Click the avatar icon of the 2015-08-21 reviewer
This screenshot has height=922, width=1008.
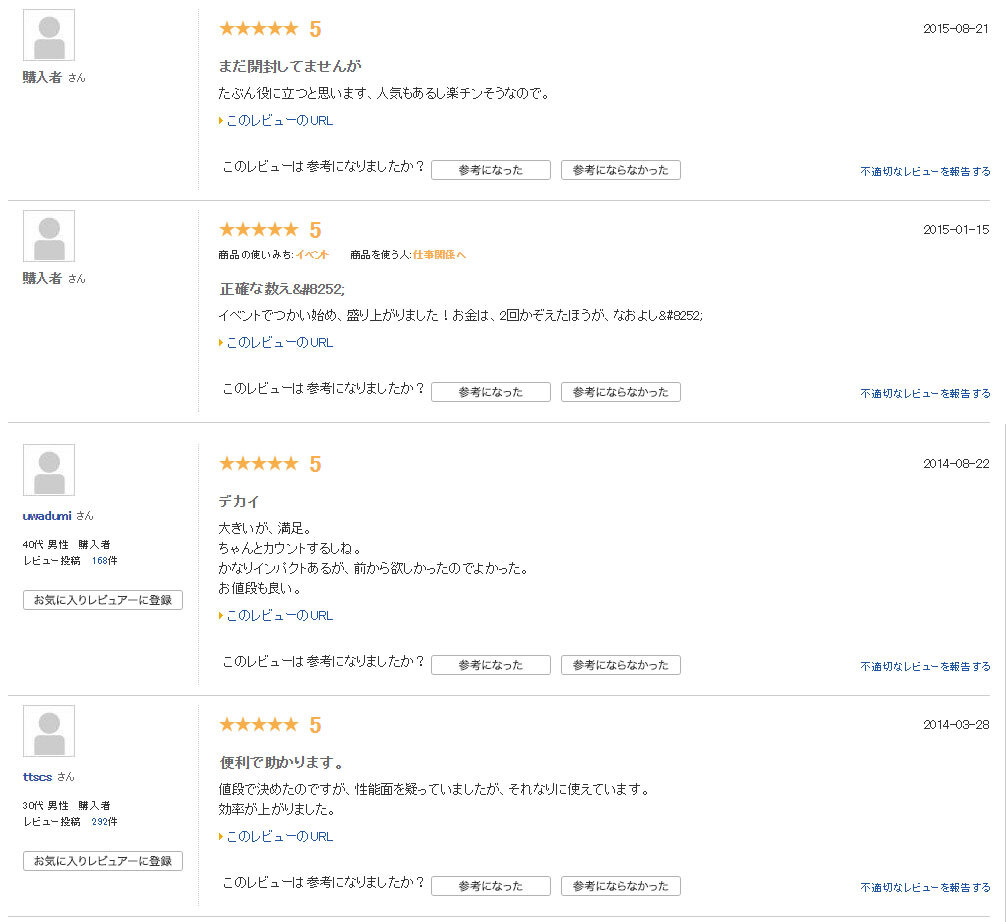(49, 36)
